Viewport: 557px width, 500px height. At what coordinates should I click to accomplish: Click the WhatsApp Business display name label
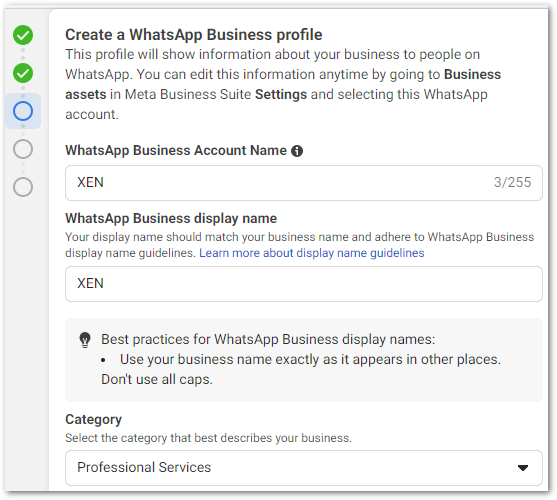(x=171, y=218)
